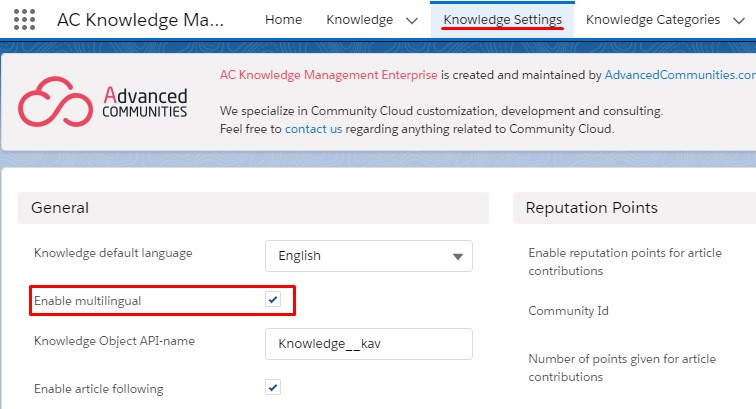Image resolution: width=756 pixels, height=409 pixels.
Task: Click the Enable reputation points label
Action: click(x=625, y=262)
